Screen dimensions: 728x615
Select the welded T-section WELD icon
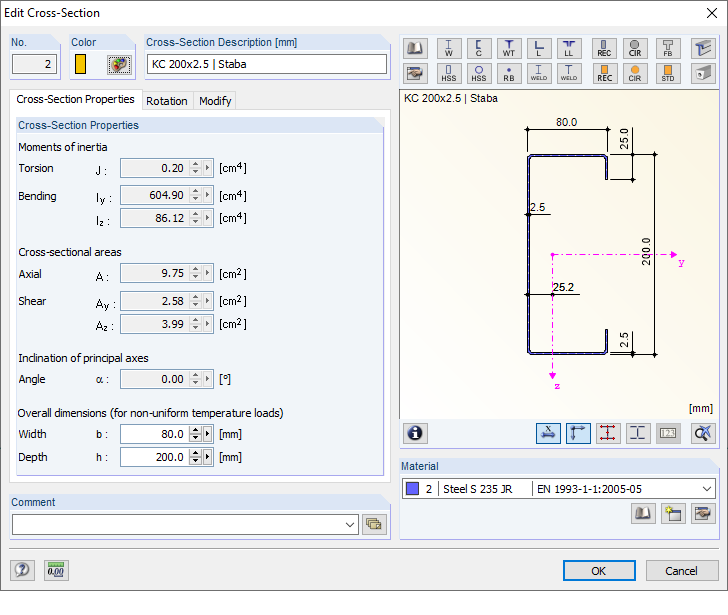click(x=569, y=73)
